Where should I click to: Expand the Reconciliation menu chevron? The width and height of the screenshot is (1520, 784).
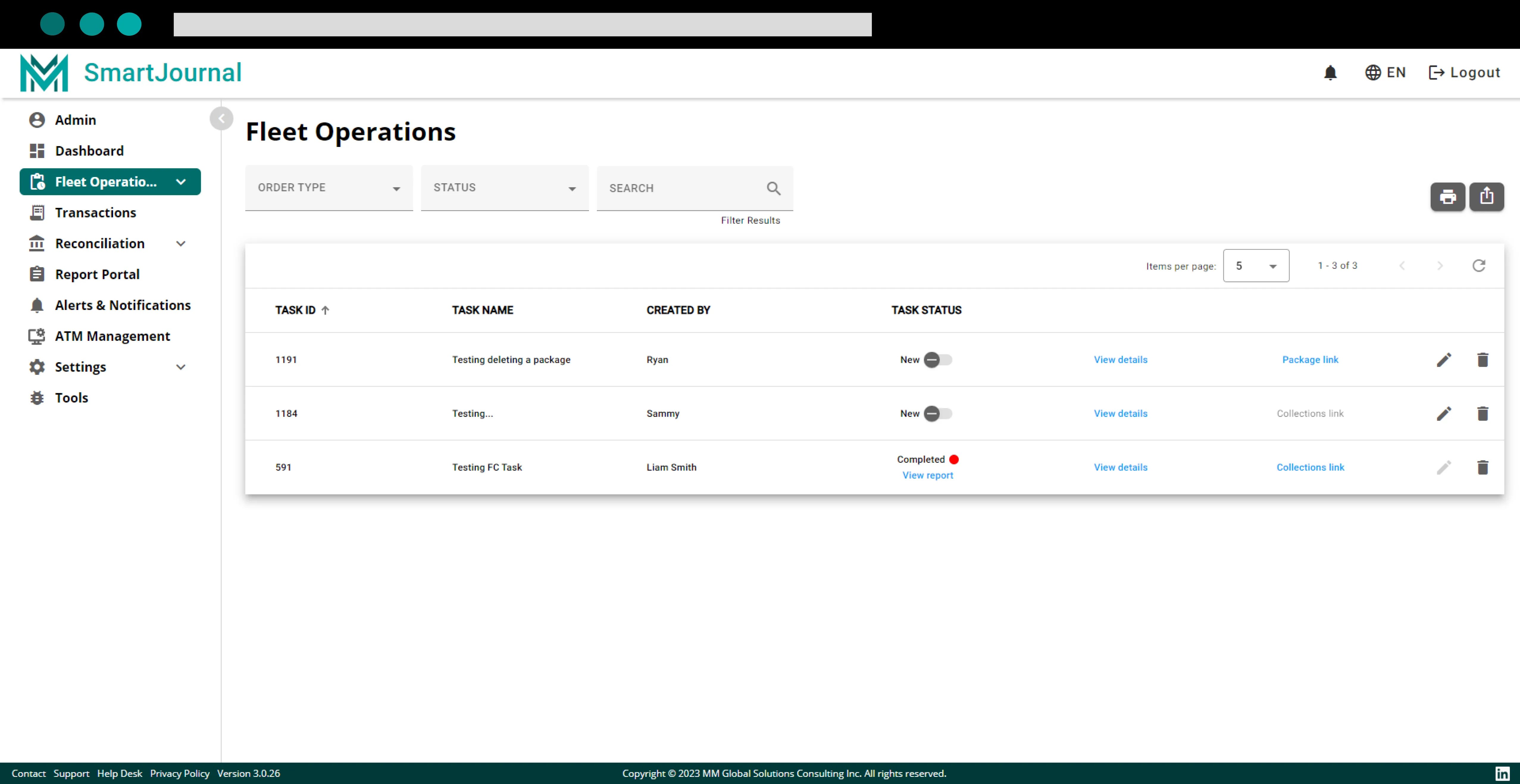[x=181, y=244]
